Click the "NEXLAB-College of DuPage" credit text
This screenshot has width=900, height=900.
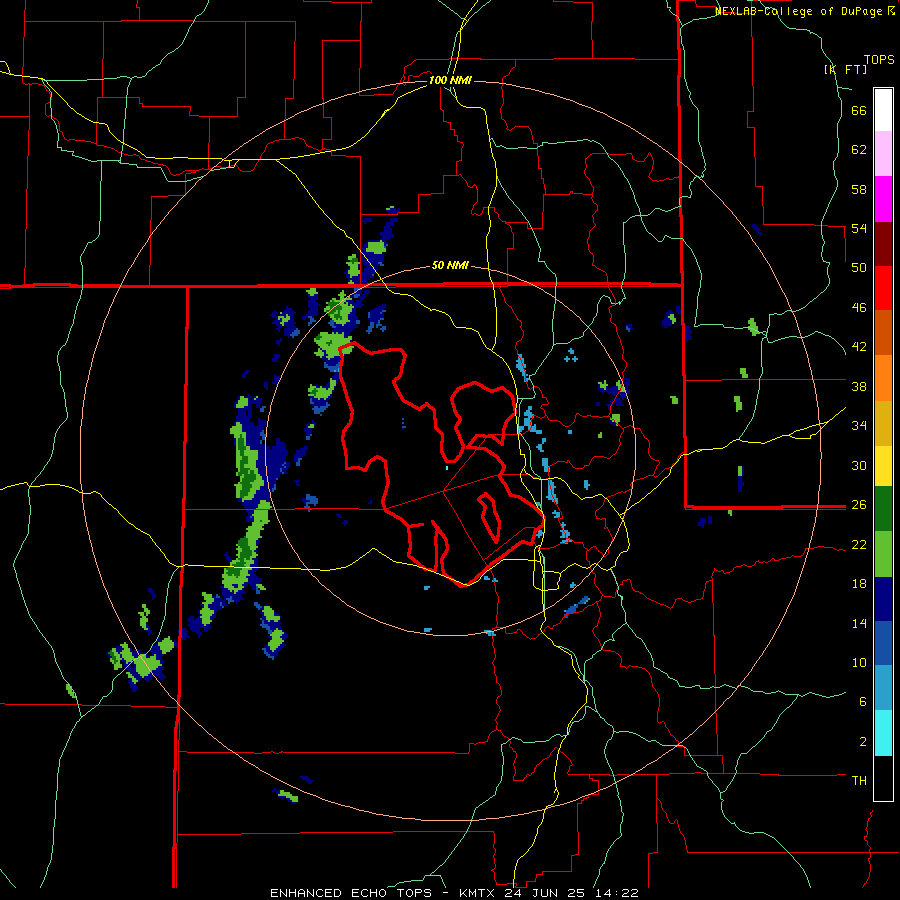click(x=798, y=11)
